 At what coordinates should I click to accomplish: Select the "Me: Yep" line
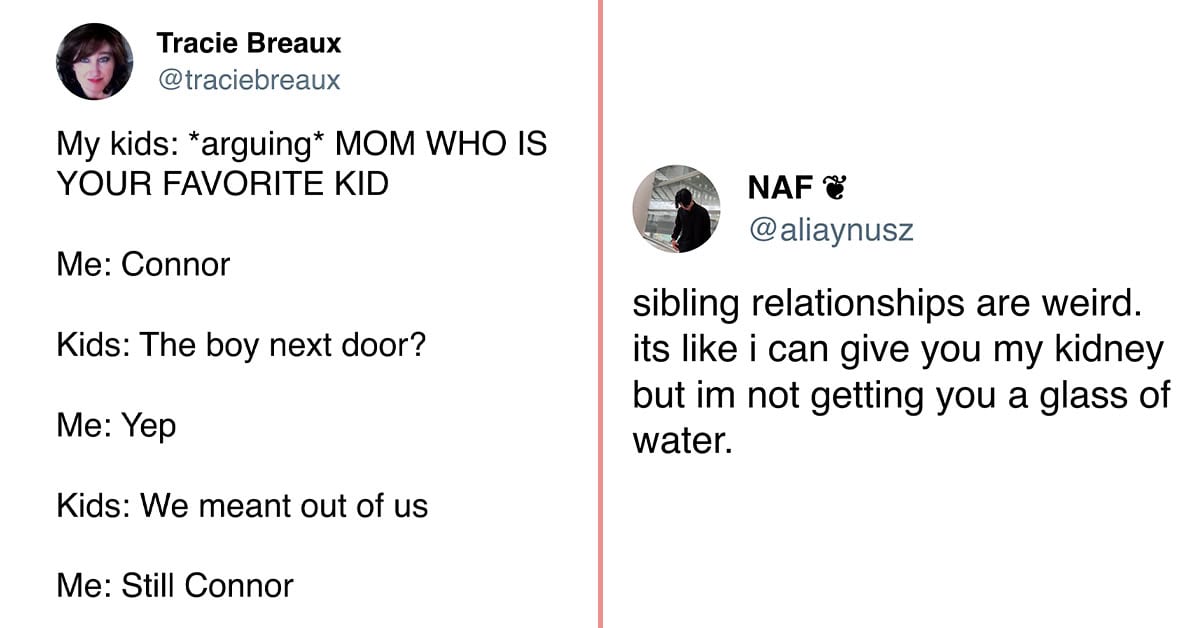pyautogui.click(x=116, y=426)
